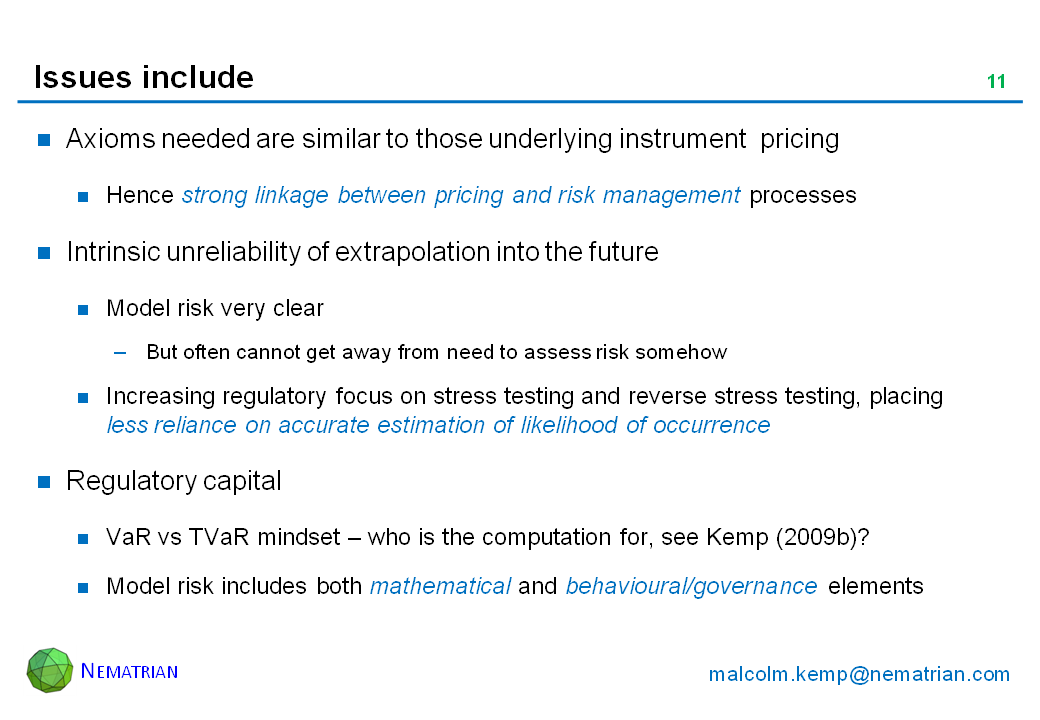Image resolution: width=1040 pixels, height=720 pixels.
Task: Open the malcolm.kemp@nematrian.com email link
Action: coord(859,674)
